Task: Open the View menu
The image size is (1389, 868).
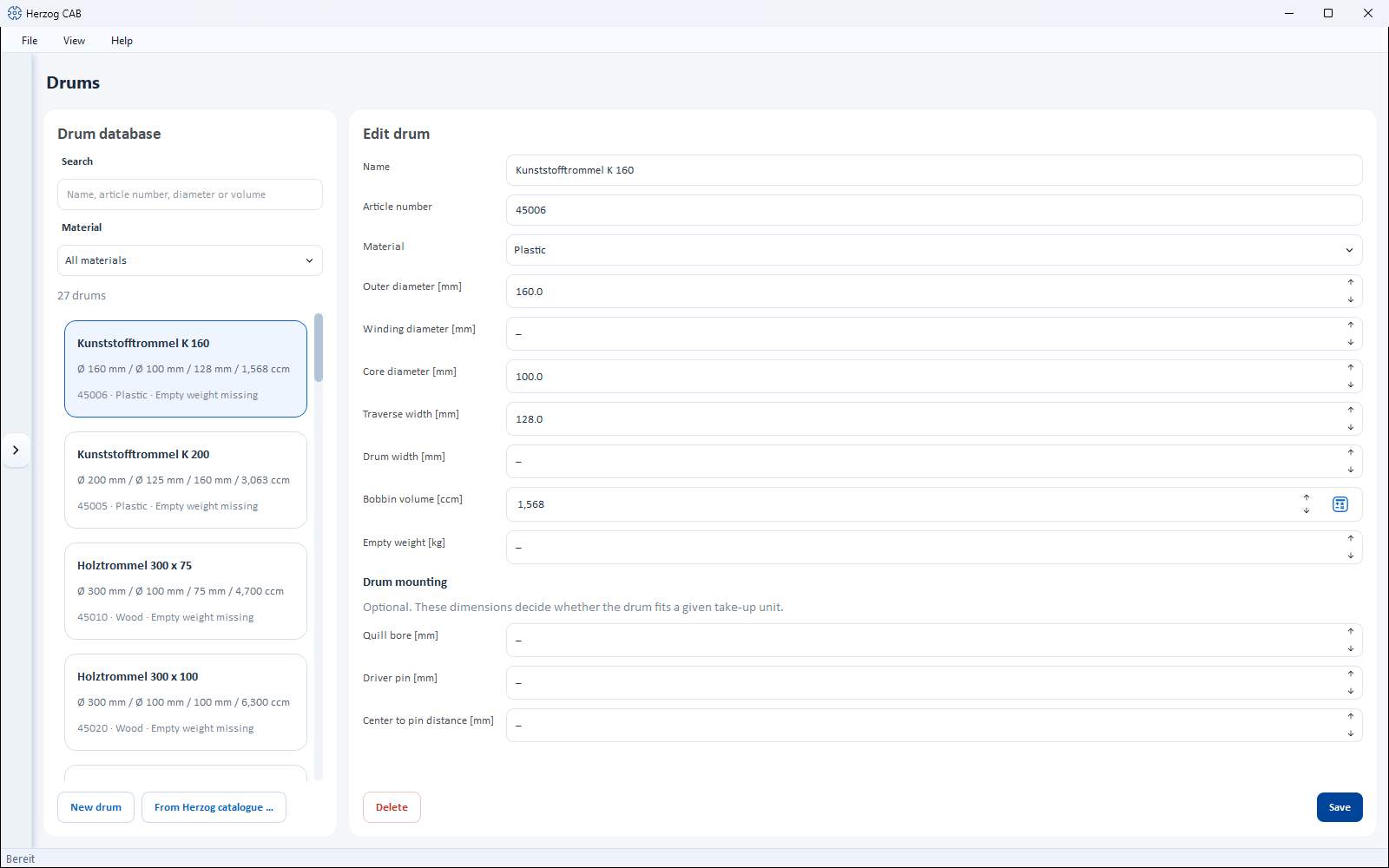Action: click(74, 41)
